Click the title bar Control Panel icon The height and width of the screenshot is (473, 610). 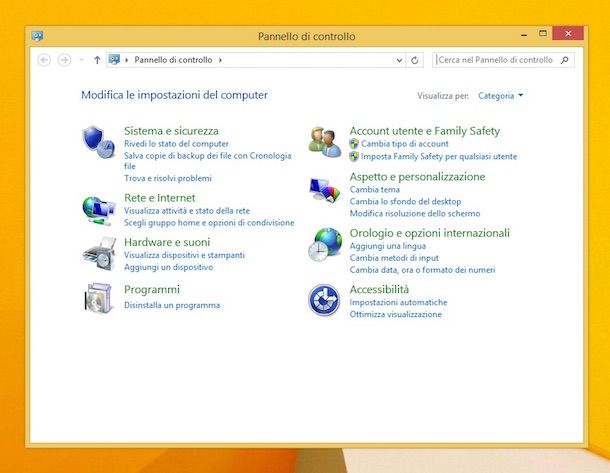coord(37,36)
